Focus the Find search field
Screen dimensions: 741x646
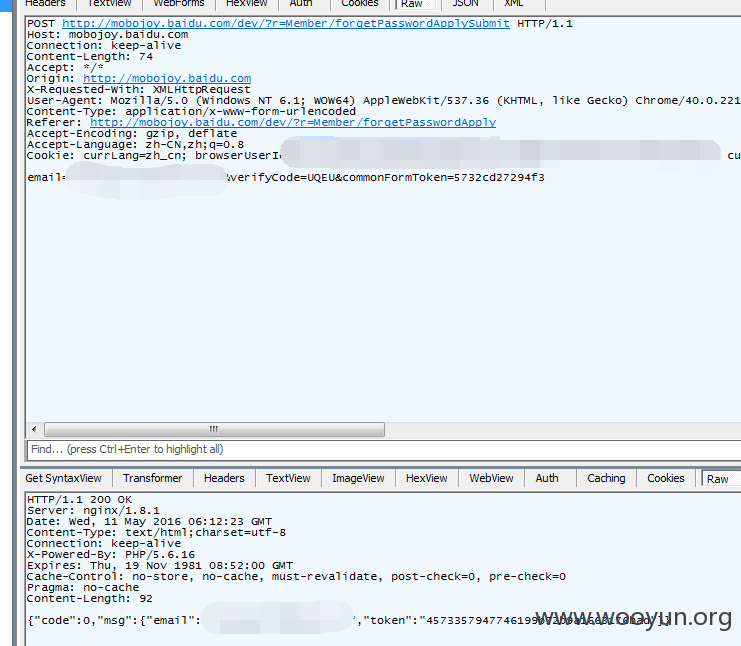click(x=384, y=449)
